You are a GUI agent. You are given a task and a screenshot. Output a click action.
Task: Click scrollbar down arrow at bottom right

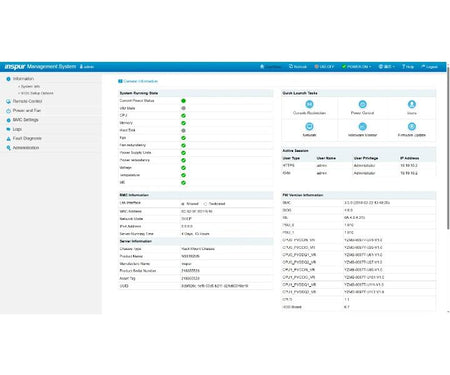[448, 312]
